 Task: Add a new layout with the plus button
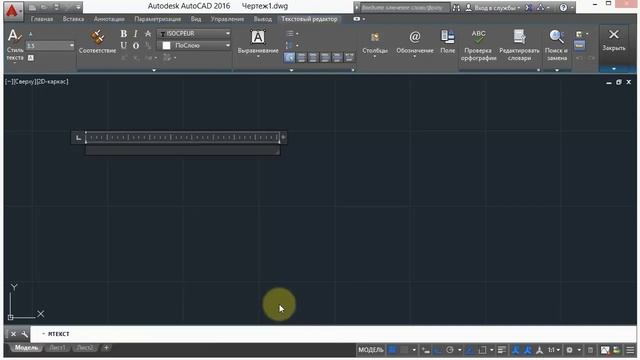[x=106, y=348]
